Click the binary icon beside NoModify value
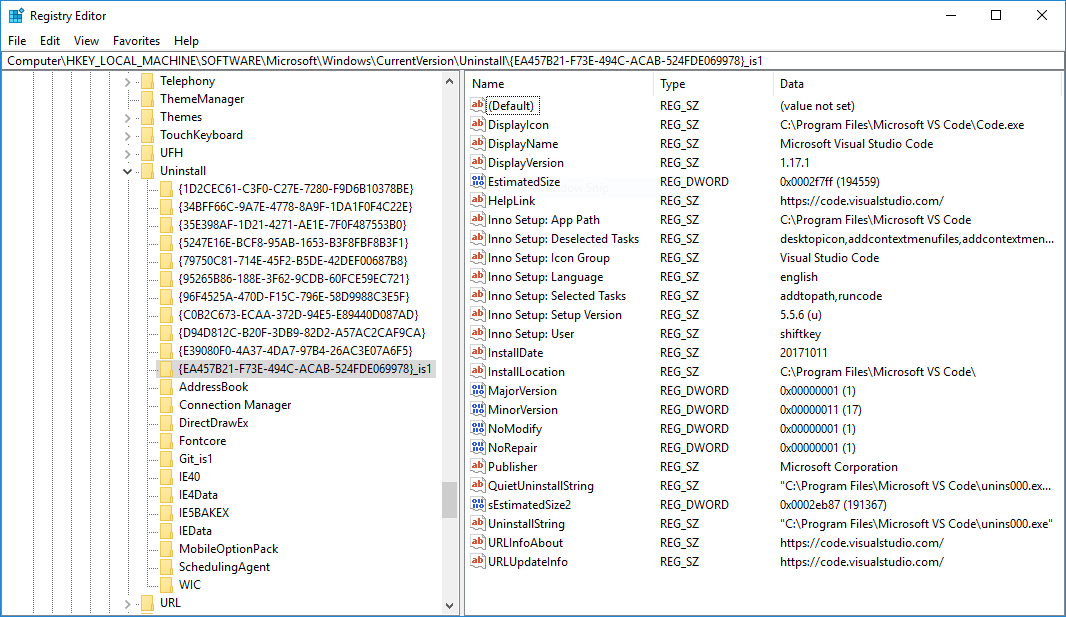Image resolution: width=1066 pixels, height=617 pixels. tap(477, 429)
